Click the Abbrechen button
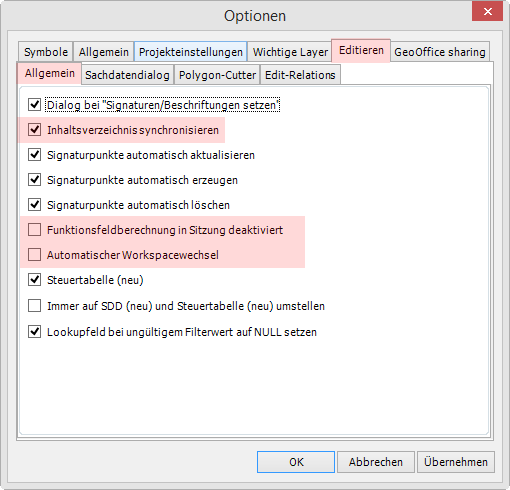 (376, 462)
